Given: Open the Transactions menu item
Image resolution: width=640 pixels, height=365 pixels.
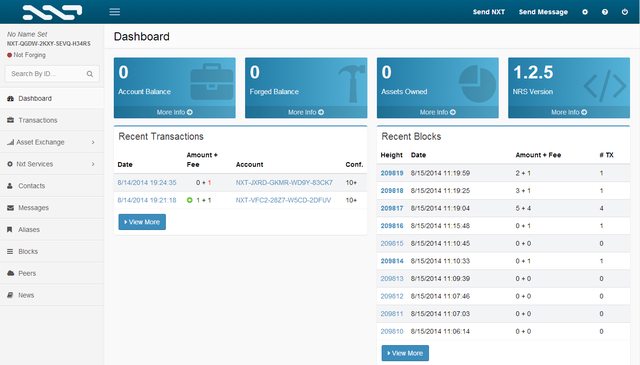Looking at the screenshot, I should (x=52, y=120).
